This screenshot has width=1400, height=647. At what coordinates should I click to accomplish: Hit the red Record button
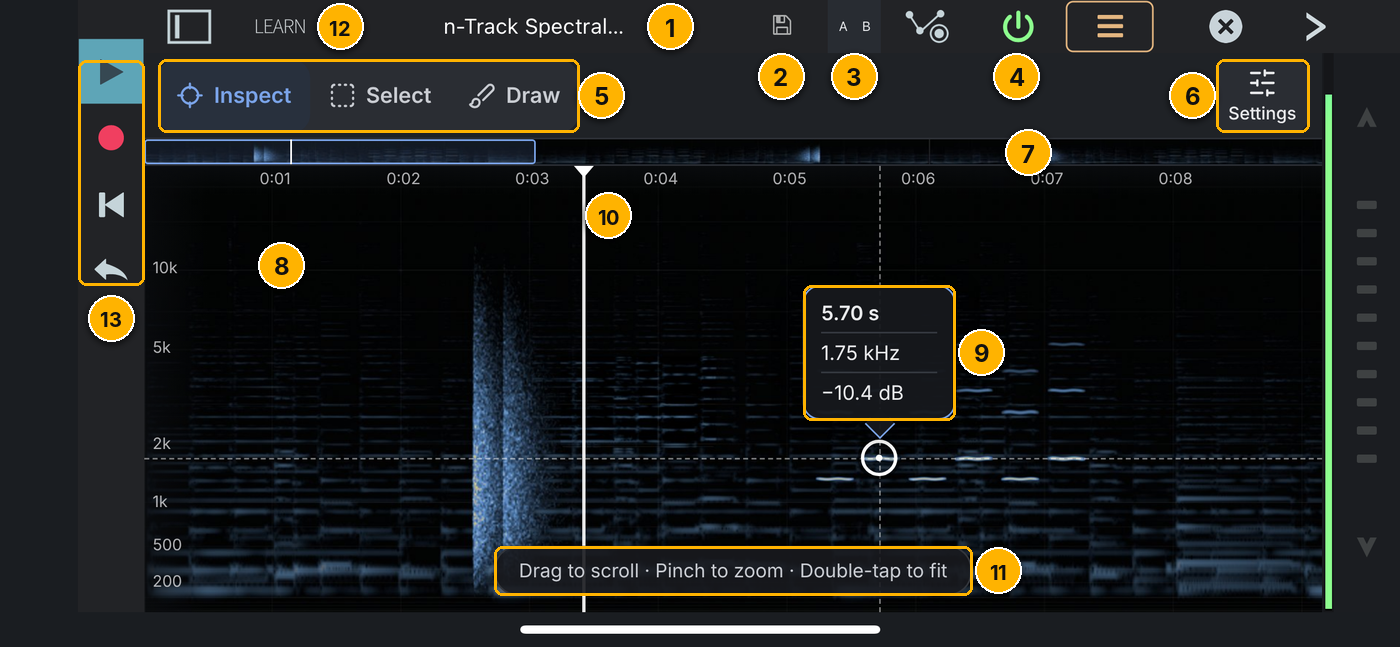pos(111,138)
